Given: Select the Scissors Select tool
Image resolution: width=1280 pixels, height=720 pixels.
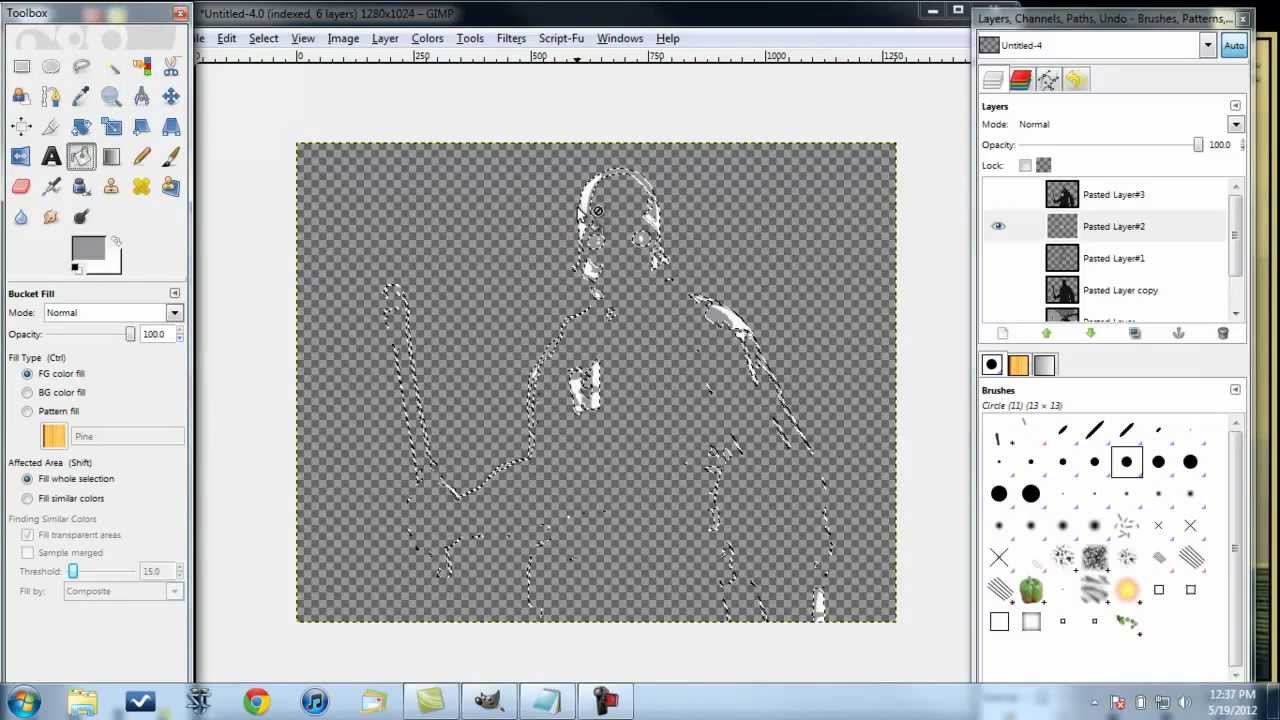Looking at the screenshot, I should [171, 67].
